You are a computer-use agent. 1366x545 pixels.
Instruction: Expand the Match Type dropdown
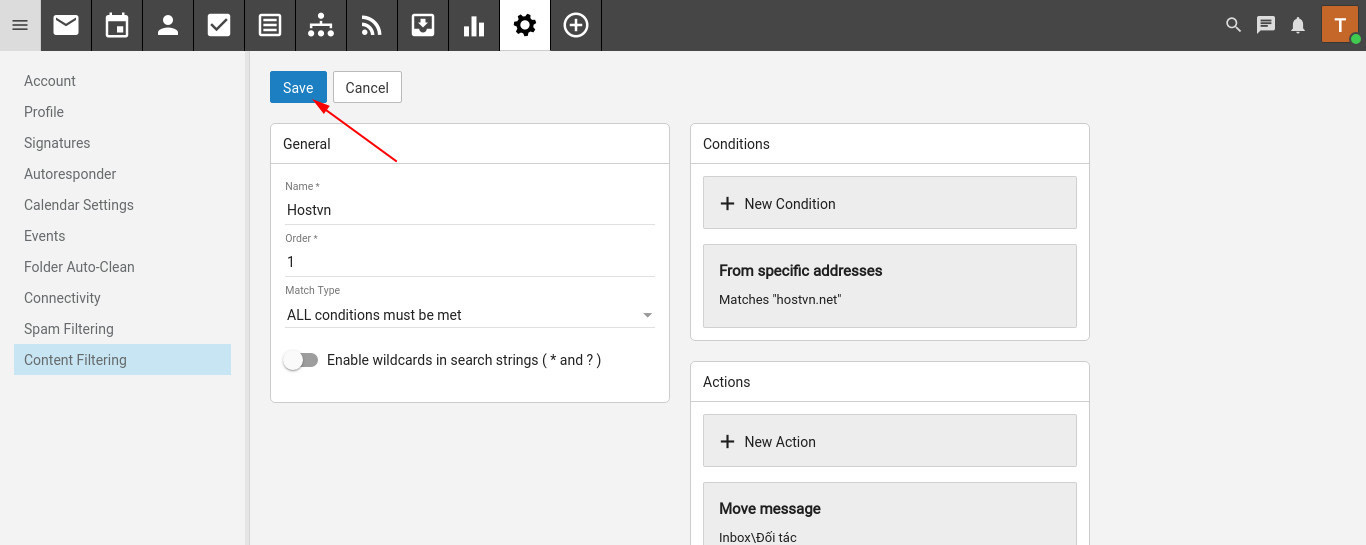470,315
